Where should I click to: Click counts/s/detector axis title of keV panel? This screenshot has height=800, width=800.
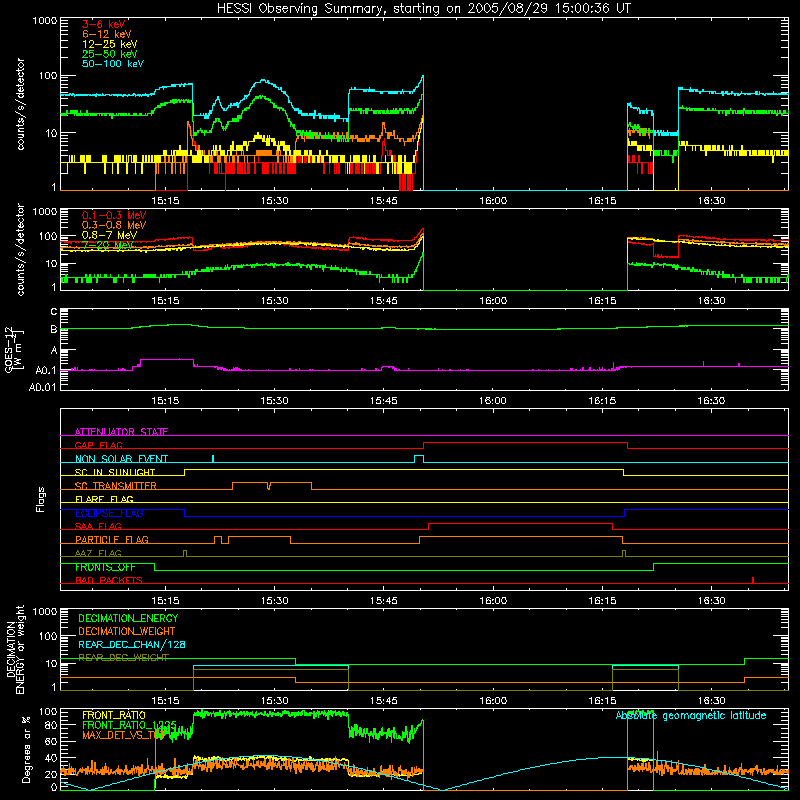pyautogui.click(x=20, y=104)
